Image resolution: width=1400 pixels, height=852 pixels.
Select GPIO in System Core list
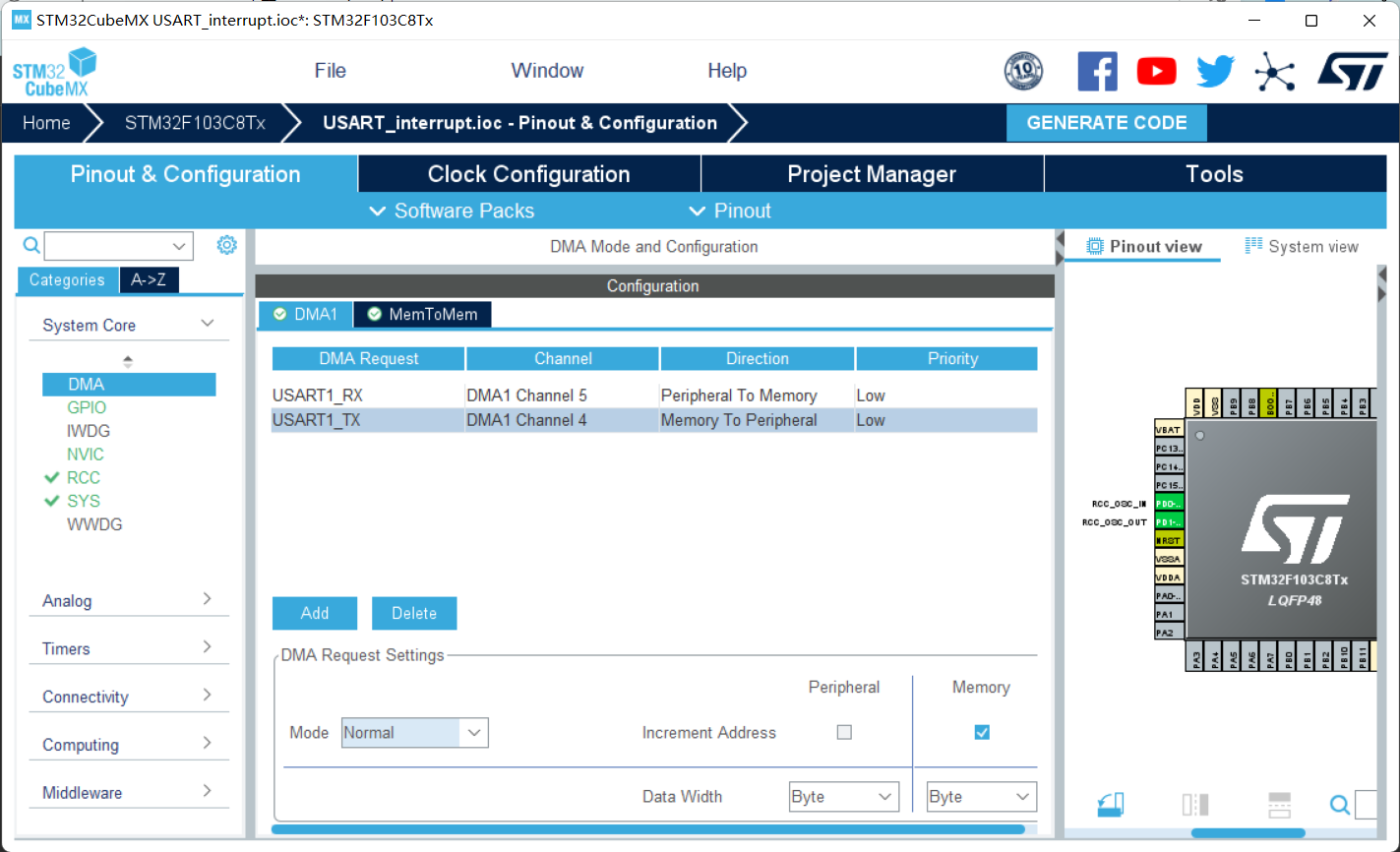[x=87, y=407]
